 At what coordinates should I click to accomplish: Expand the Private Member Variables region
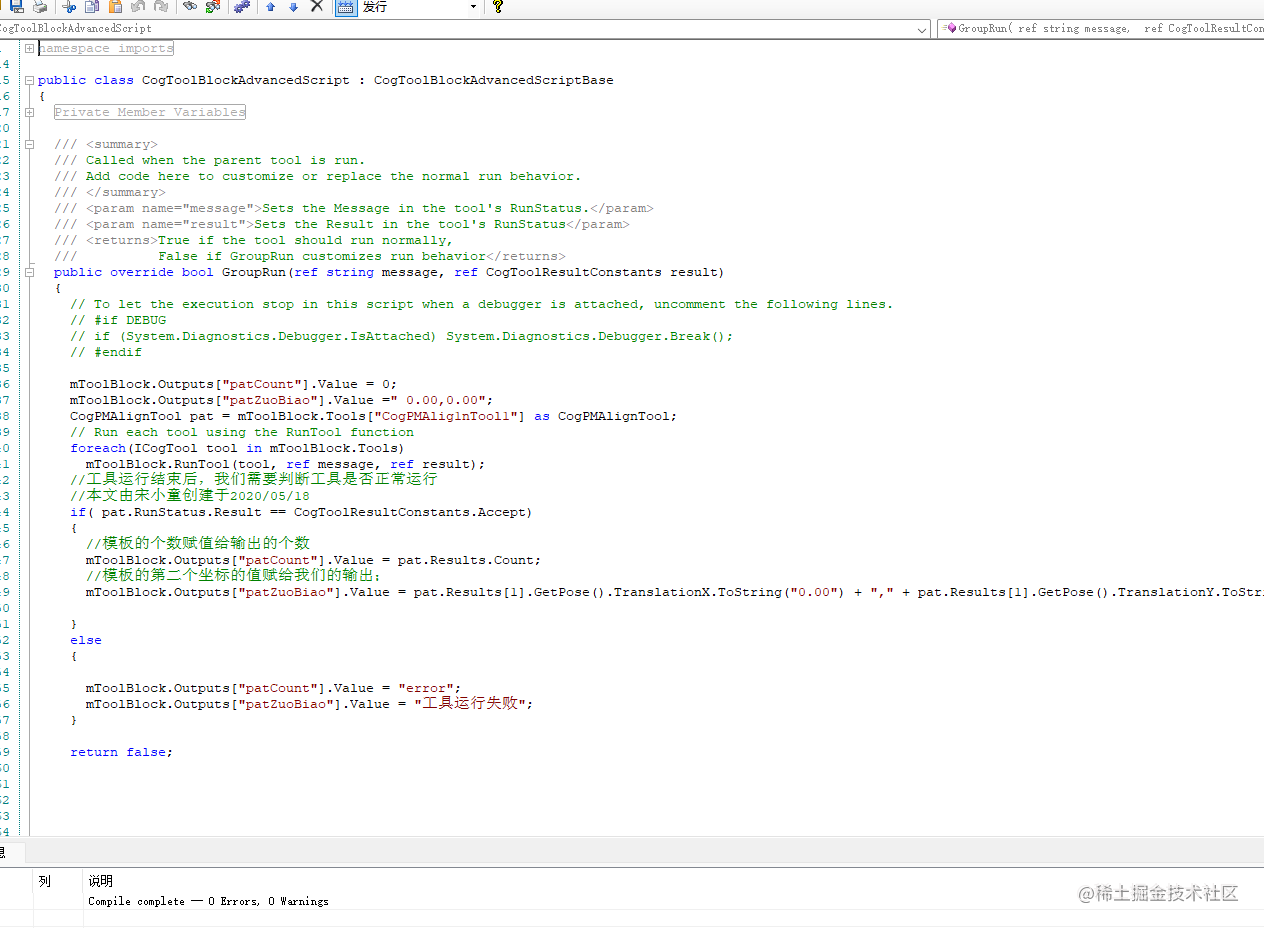(30, 112)
